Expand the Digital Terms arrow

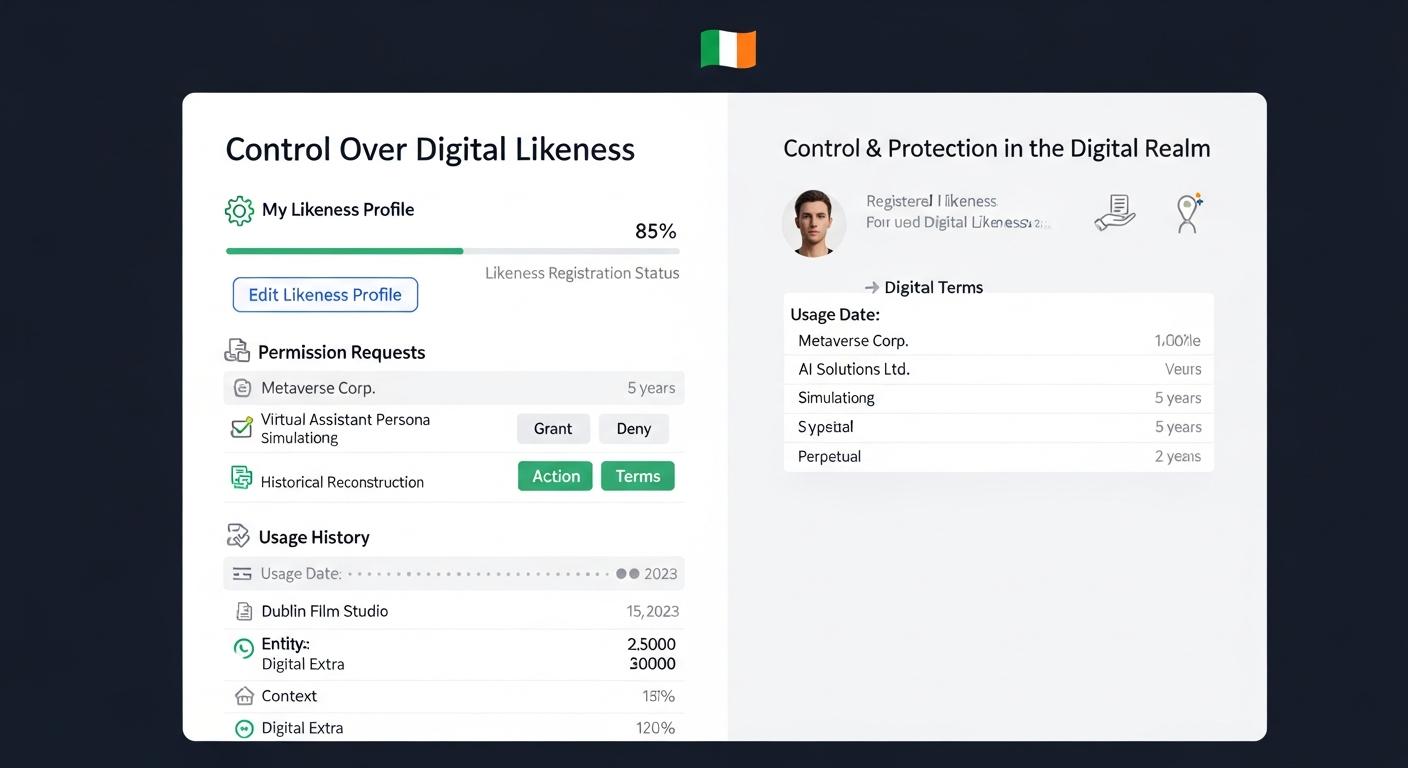click(x=869, y=287)
